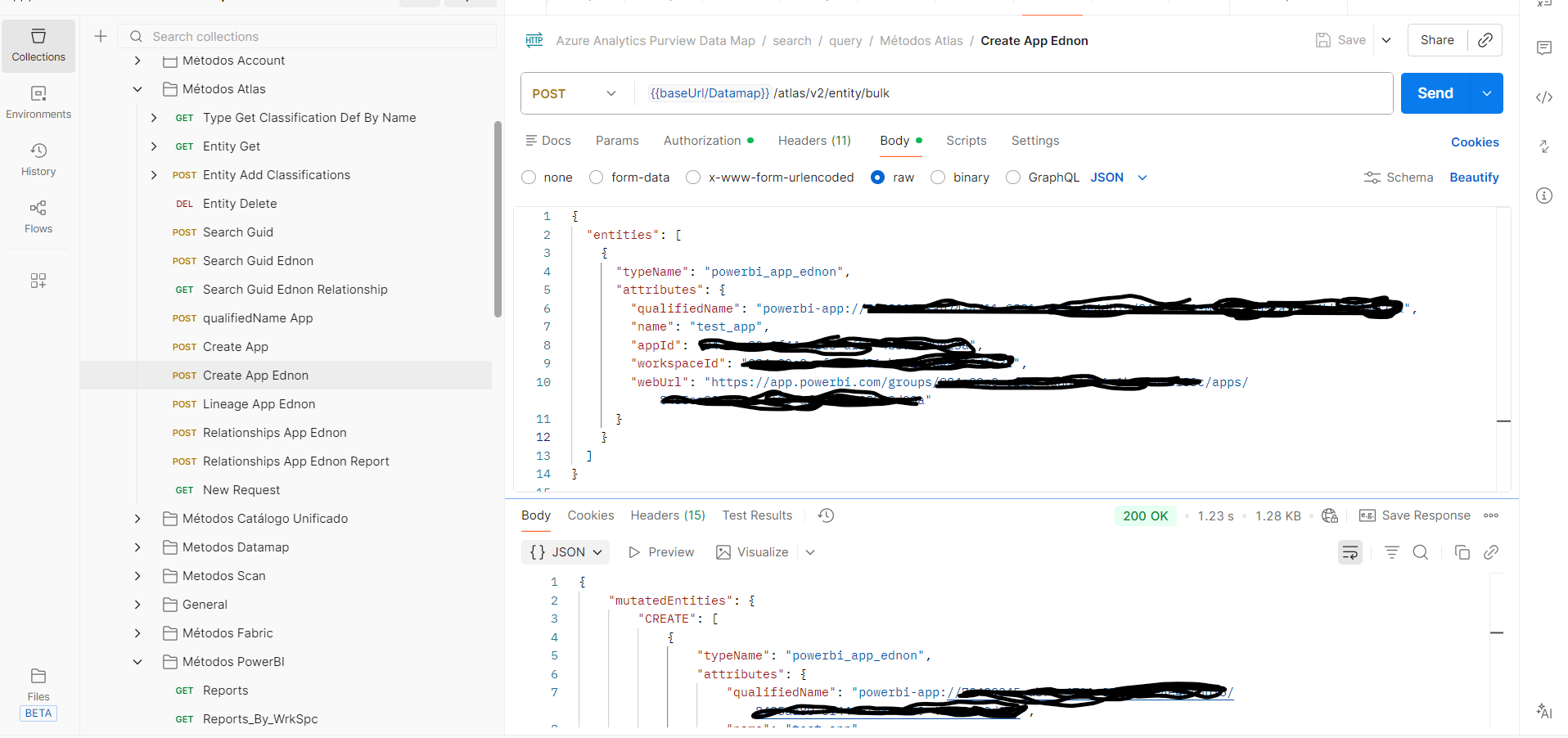Image resolution: width=1568 pixels, height=738 pixels.
Task: Select the raw body type
Action: (877, 178)
